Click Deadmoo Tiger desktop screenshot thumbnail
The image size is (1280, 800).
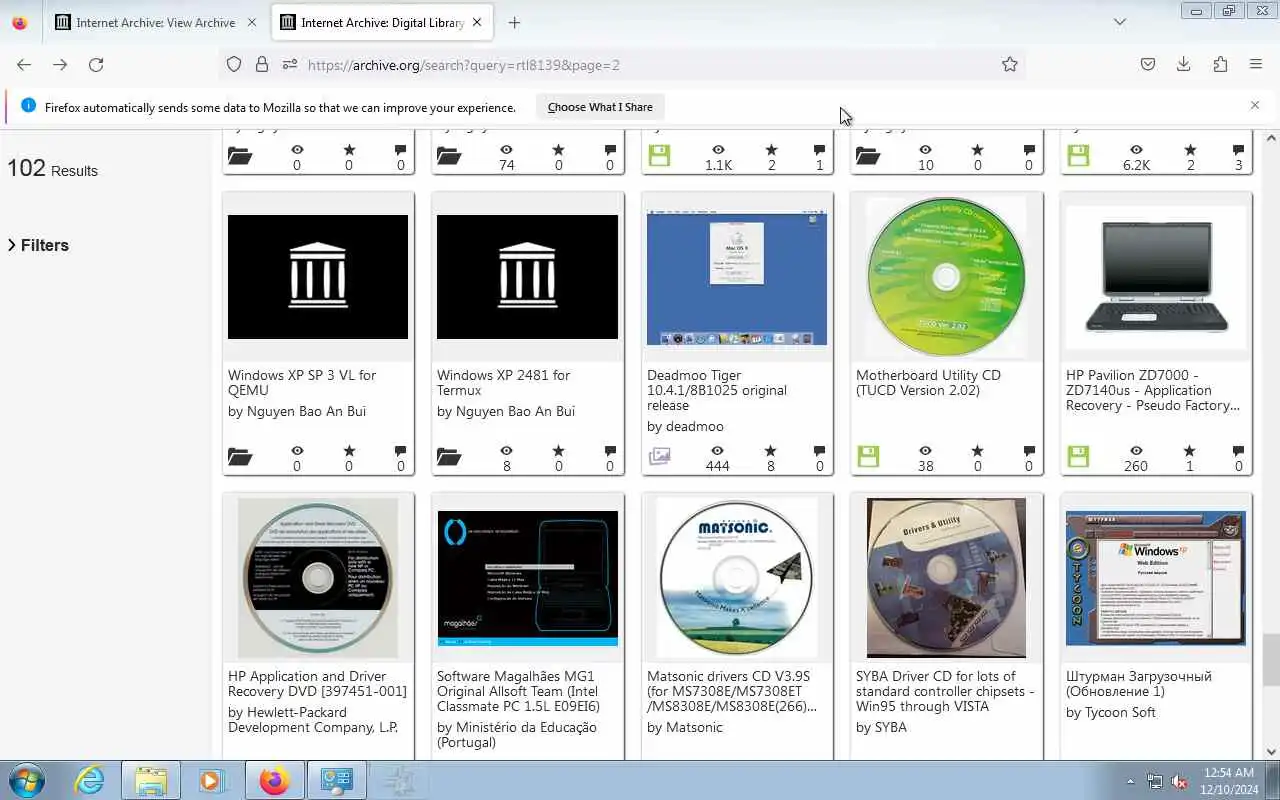(x=737, y=278)
